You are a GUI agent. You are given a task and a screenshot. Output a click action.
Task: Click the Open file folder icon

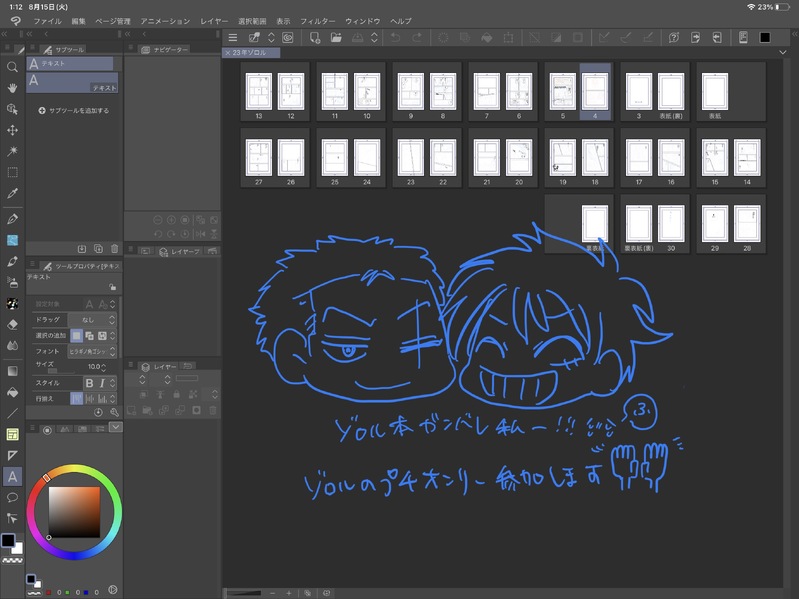(x=336, y=38)
